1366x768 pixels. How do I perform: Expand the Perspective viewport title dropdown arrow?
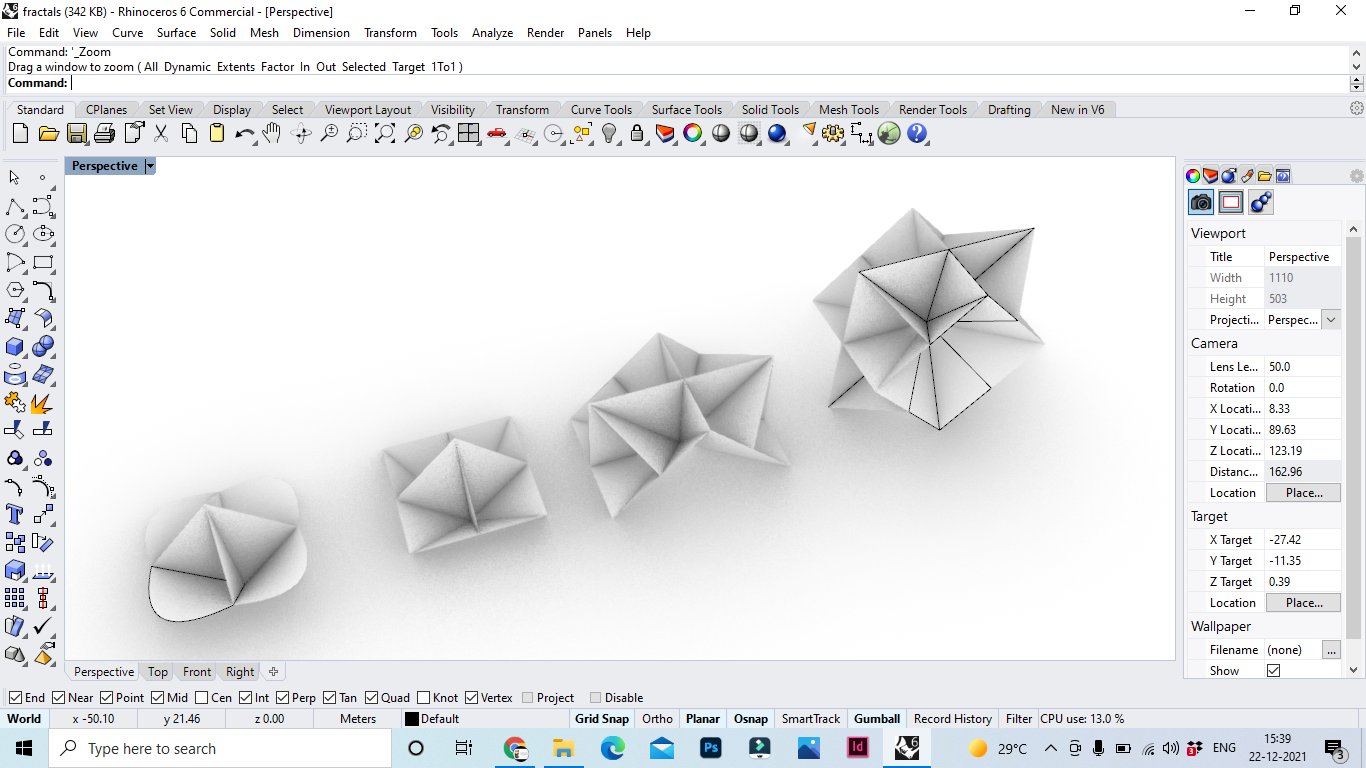coord(150,166)
